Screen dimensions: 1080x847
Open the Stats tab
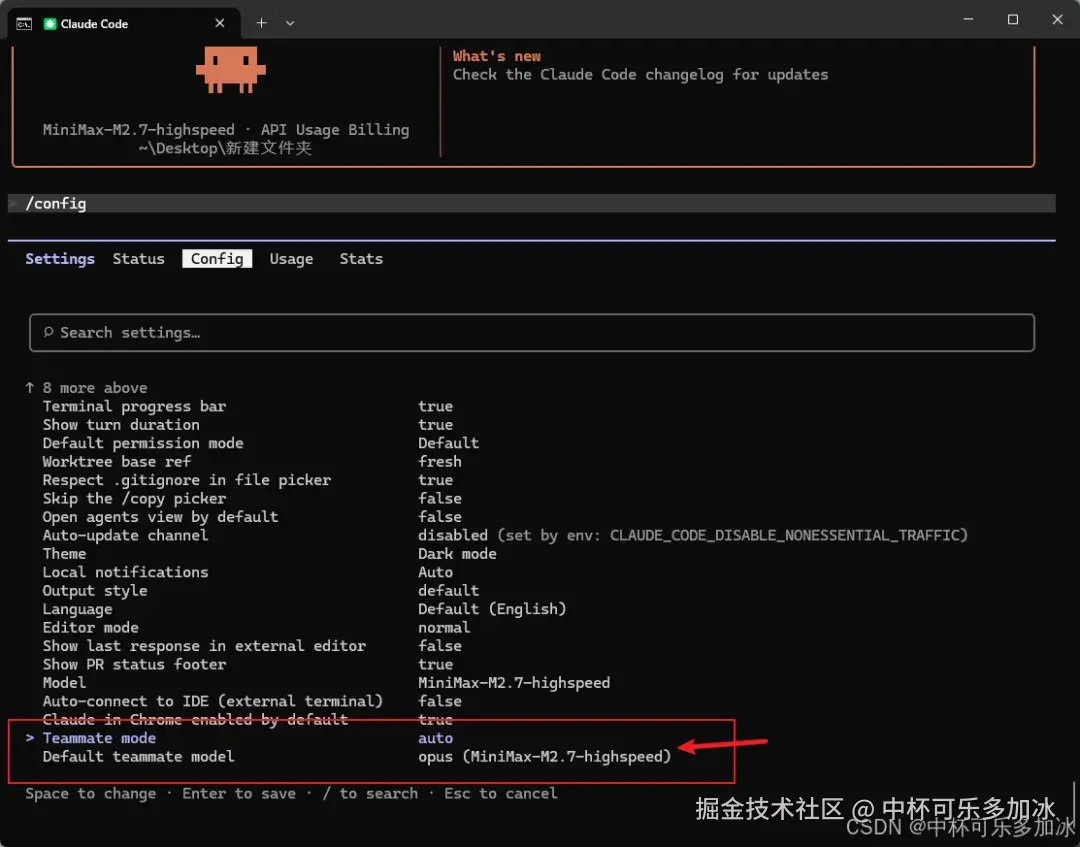[x=361, y=259]
